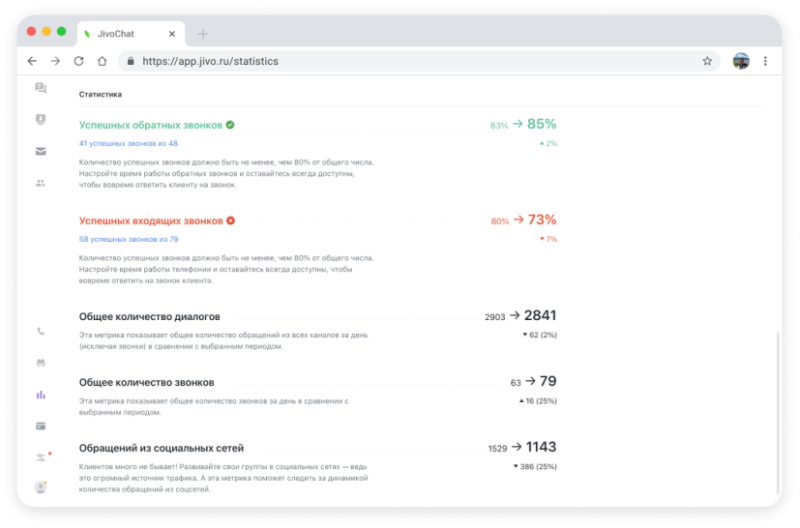Click the page vertical scrollbar
Image resolution: width=800 pixels, height=528 pixels.
point(778,412)
